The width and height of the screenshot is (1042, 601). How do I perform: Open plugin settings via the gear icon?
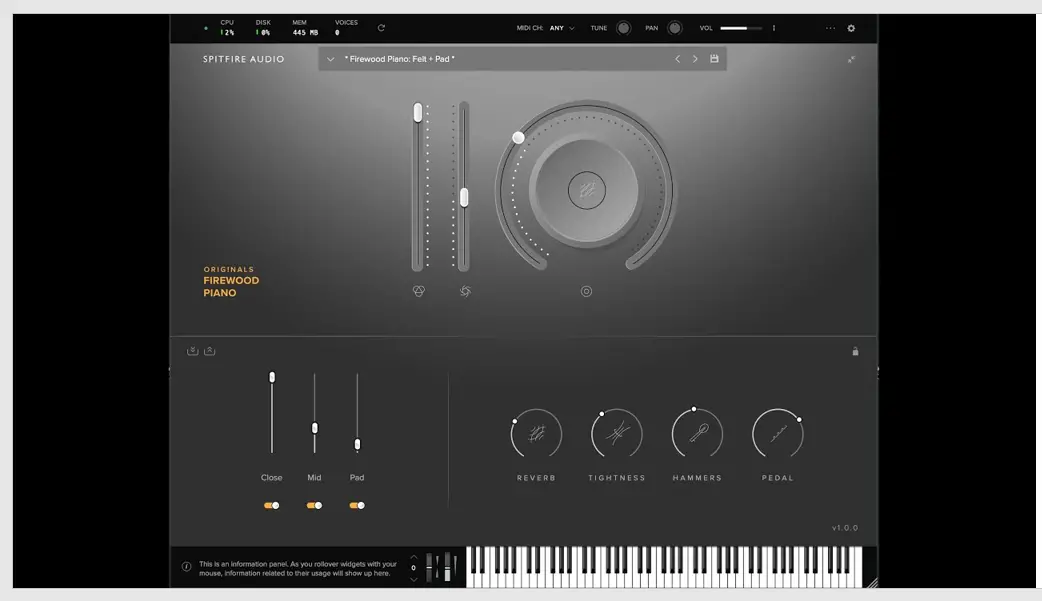point(850,28)
